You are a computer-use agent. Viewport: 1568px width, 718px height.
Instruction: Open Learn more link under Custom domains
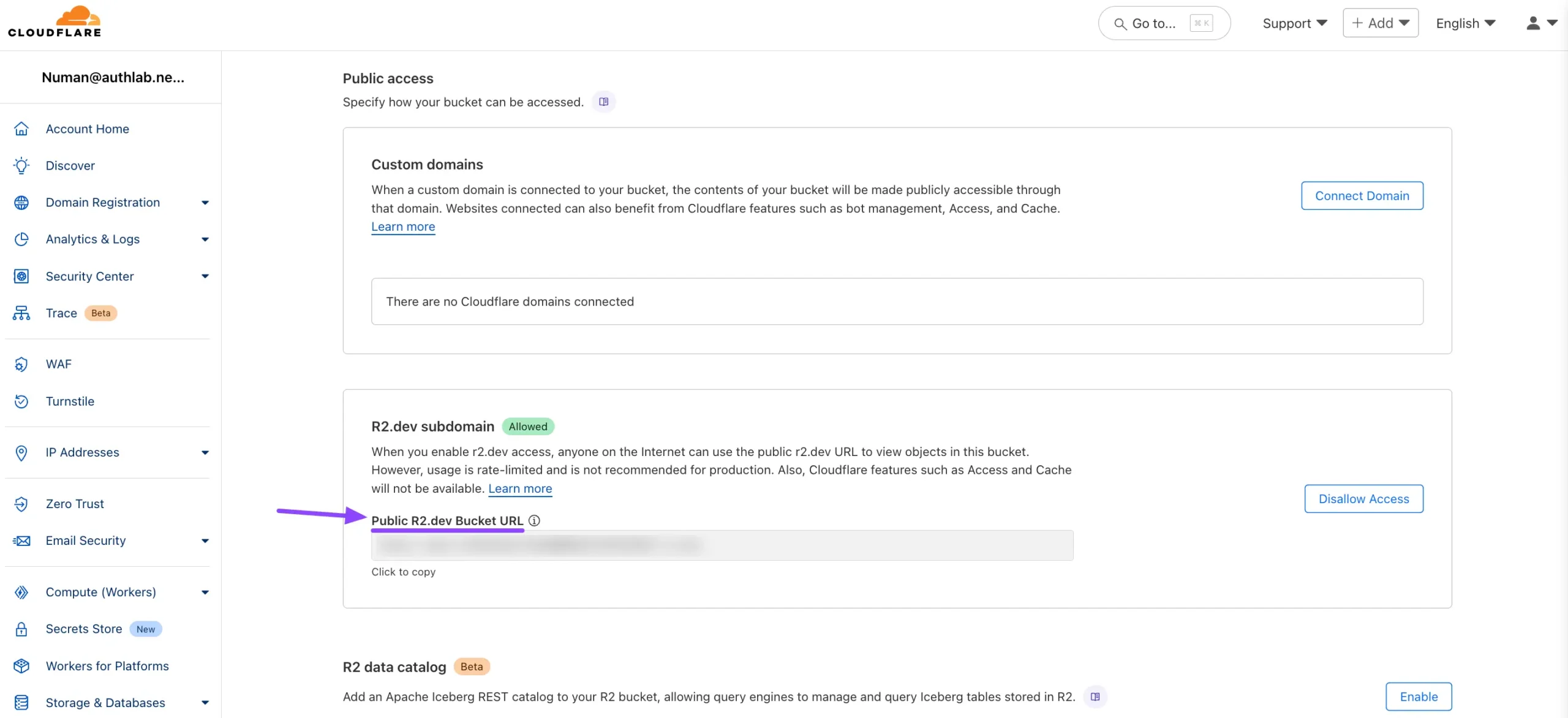coord(403,226)
